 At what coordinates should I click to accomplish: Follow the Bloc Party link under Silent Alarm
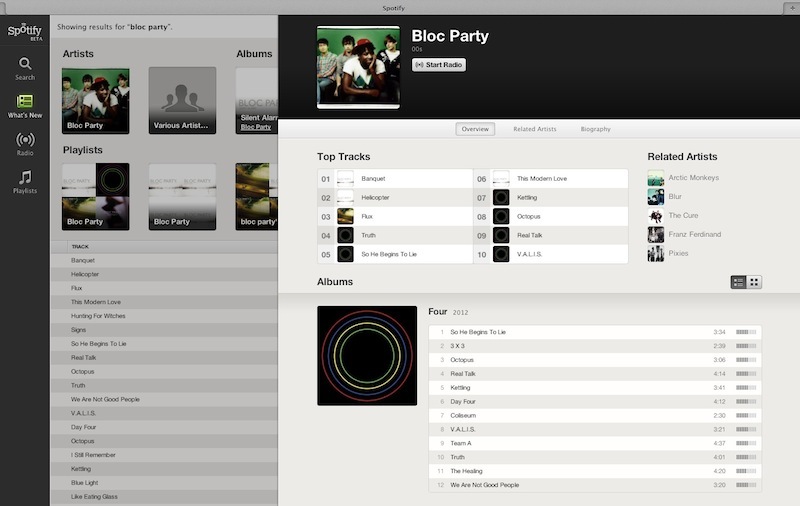(x=256, y=127)
